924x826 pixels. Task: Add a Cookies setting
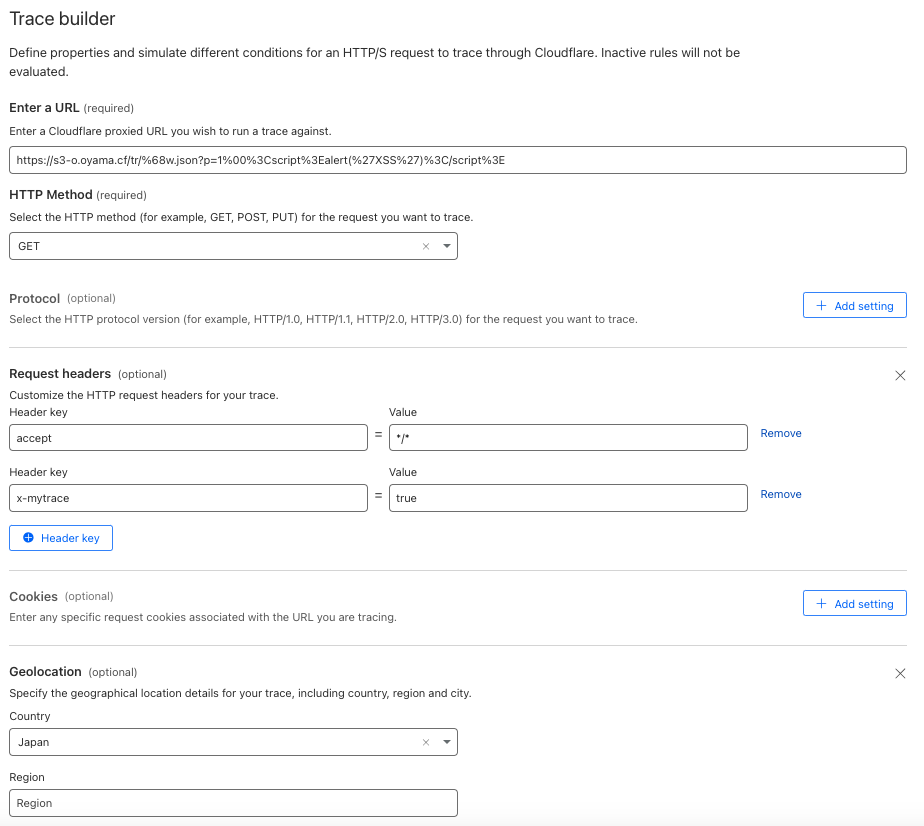coord(854,603)
